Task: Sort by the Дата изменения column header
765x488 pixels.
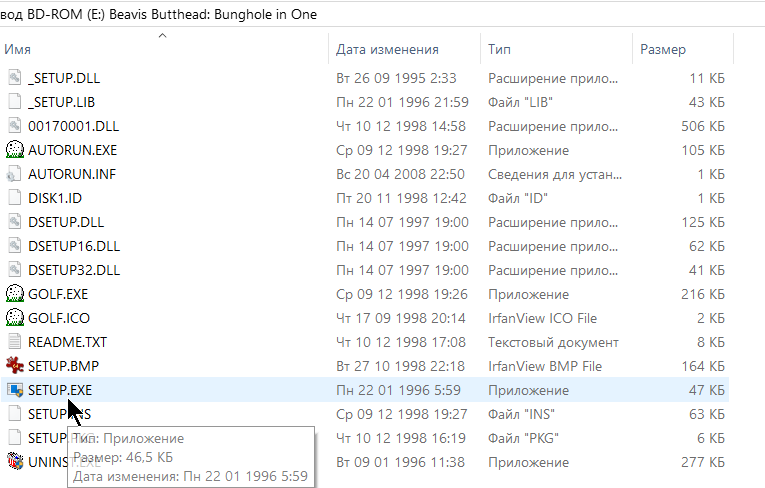Action: 387,49
